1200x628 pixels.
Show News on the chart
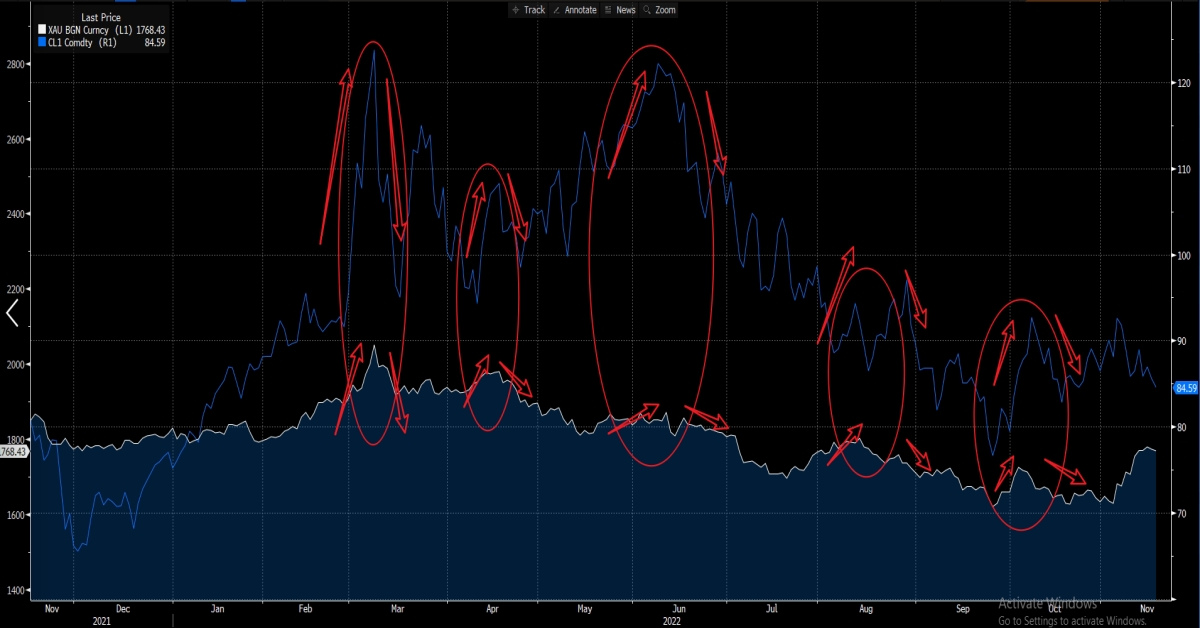pos(620,9)
